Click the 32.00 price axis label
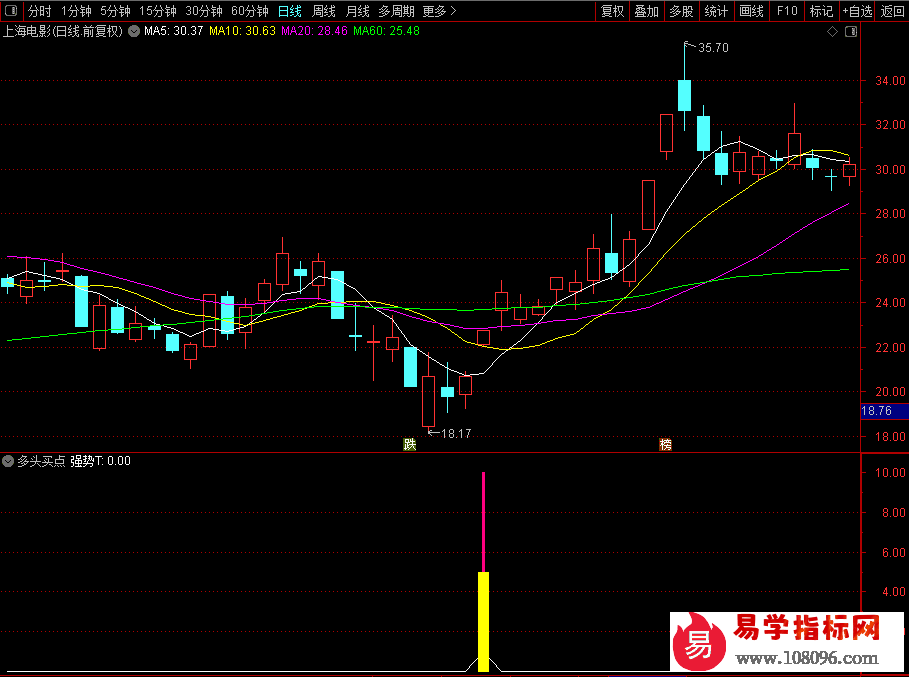Screen dimensions: 909x677 [x=890, y=125]
